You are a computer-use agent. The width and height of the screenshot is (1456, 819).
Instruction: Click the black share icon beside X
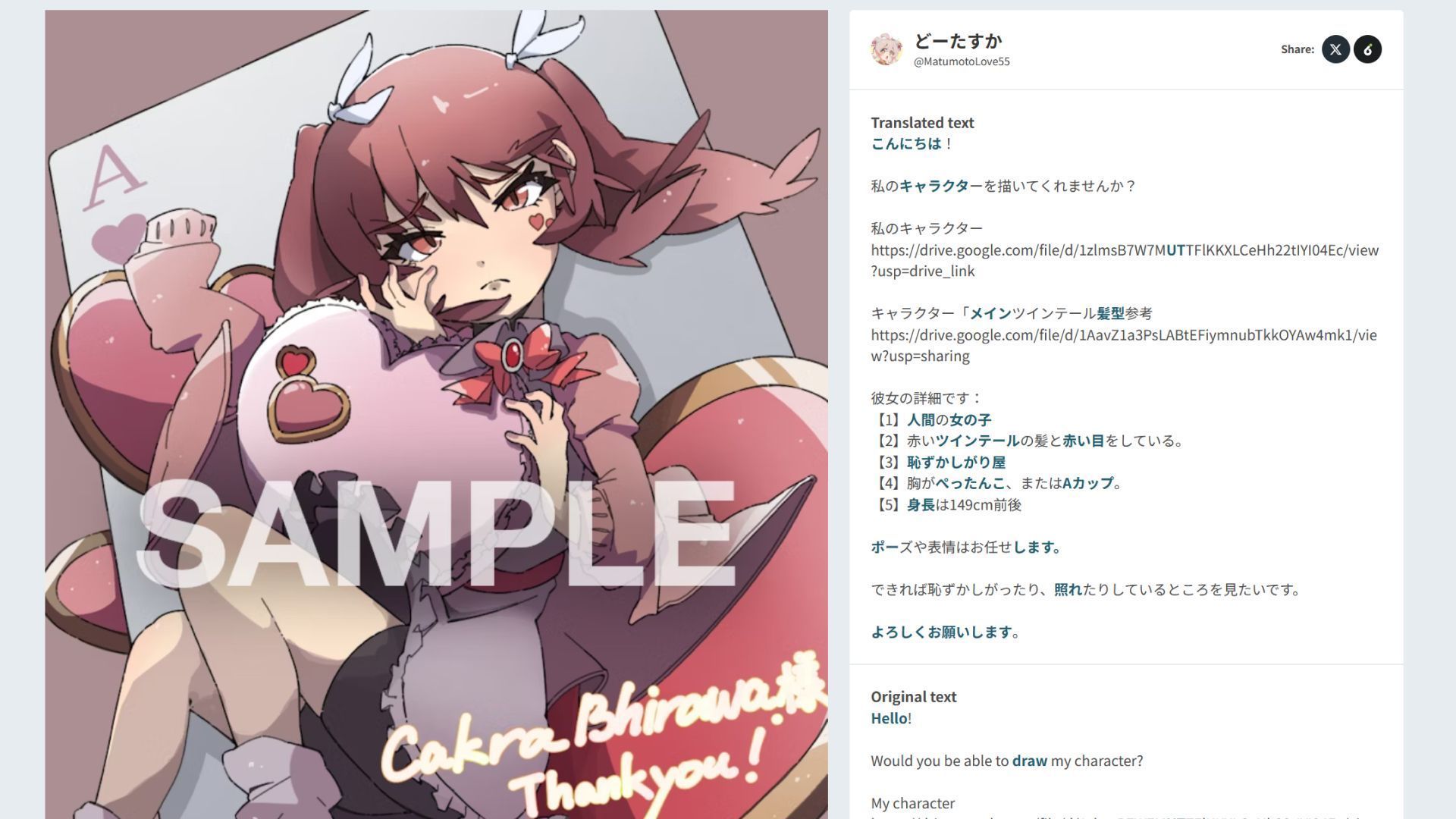(1367, 49)
